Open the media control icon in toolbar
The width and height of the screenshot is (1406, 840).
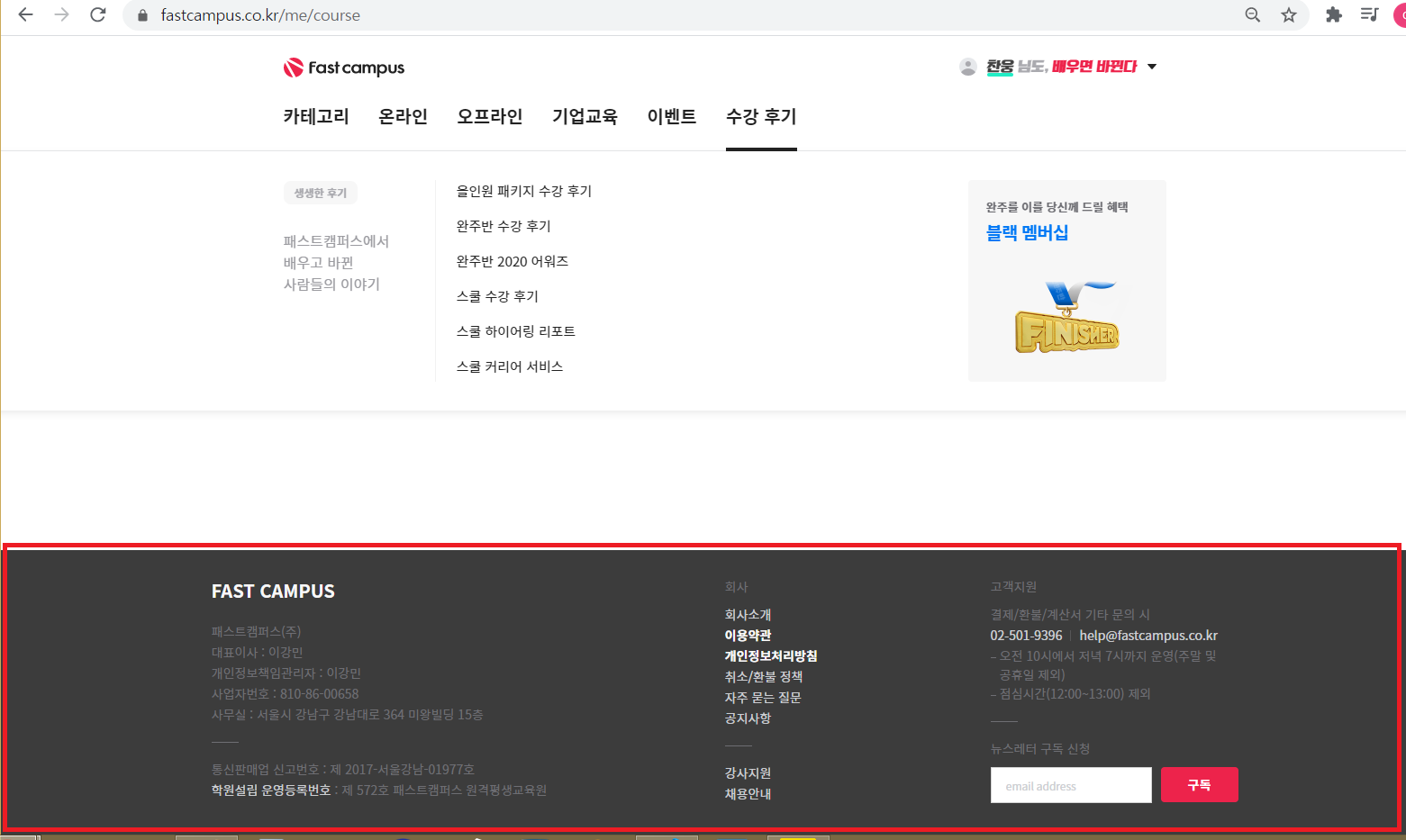coord(1369,14)
